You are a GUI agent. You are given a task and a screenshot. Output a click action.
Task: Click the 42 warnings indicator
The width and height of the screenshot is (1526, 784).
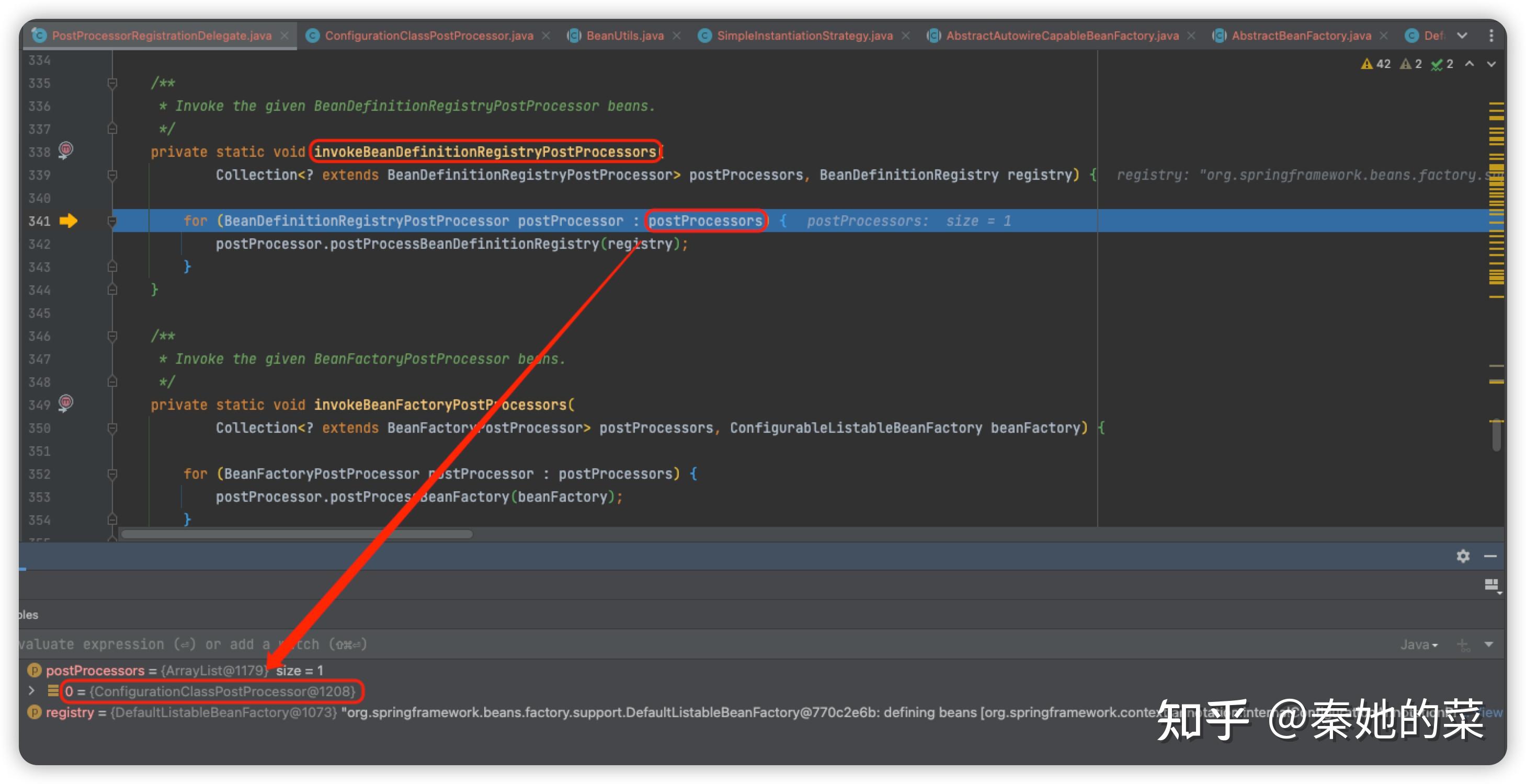pyautogui.click(x=1375, y=64)
